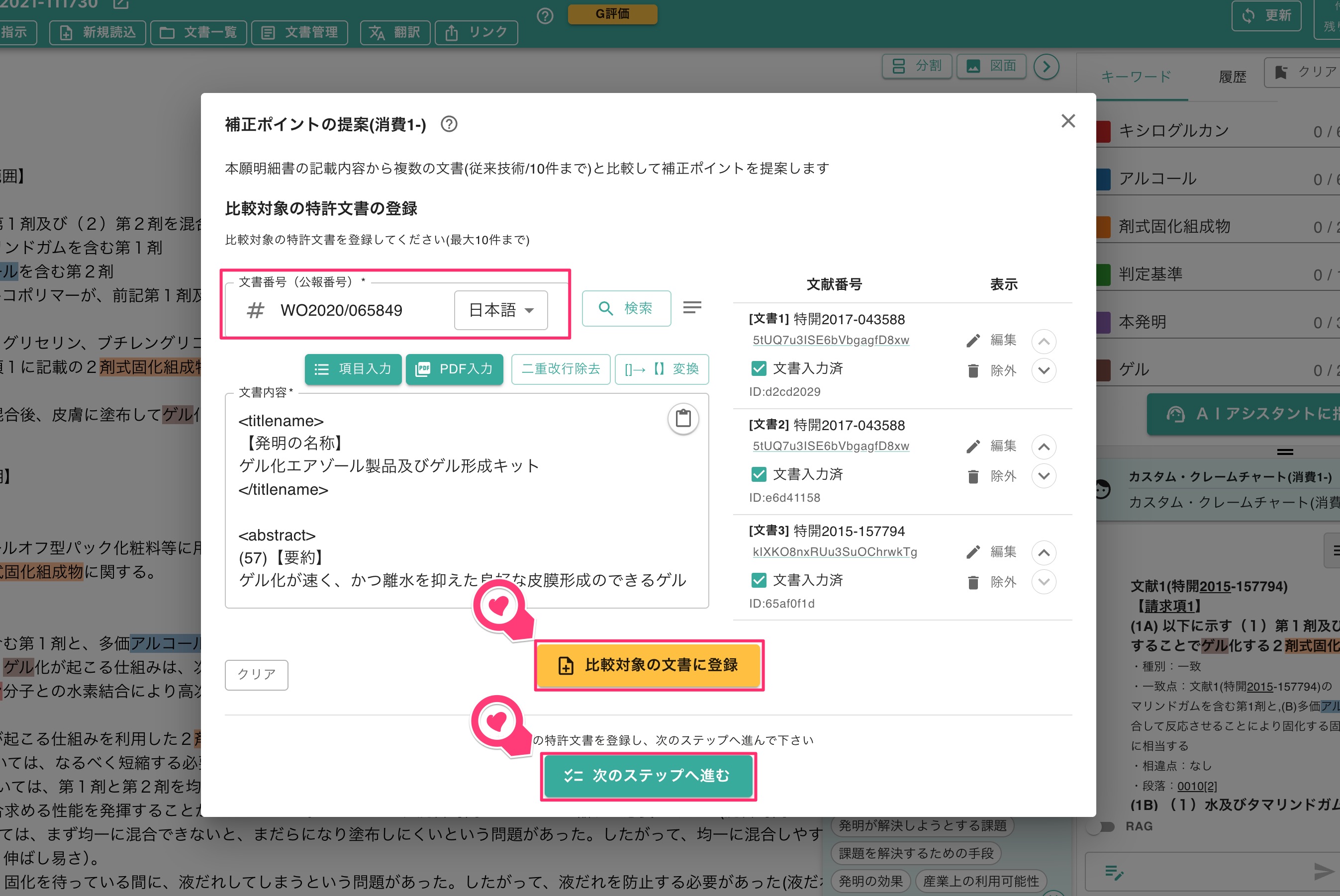Click the blue swatch for アルコール
The width and height of the screenshot is (1340, 896).
[x=1103, y=179]
